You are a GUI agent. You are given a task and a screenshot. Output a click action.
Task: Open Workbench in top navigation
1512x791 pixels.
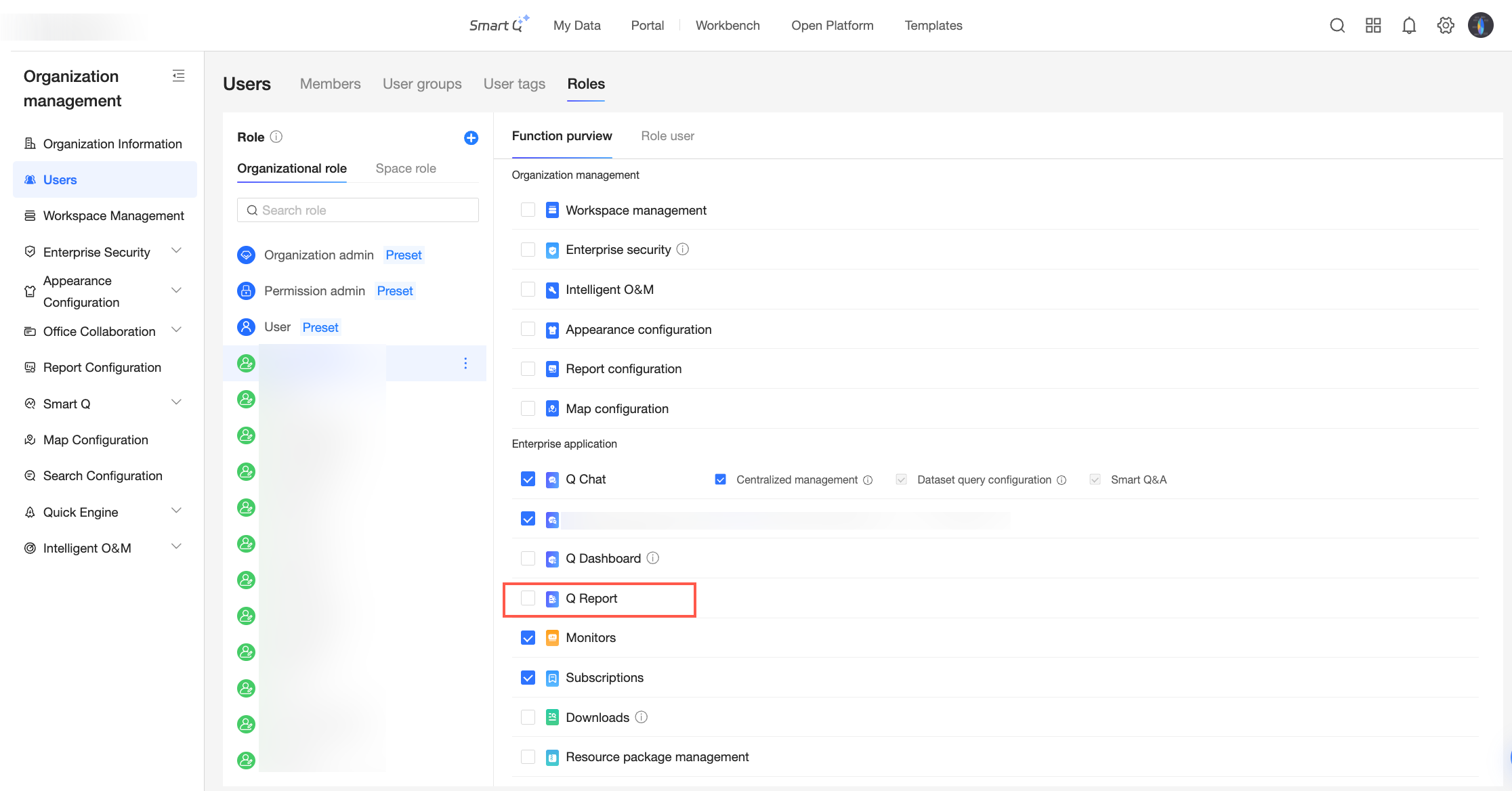click(x=728, y=26)
